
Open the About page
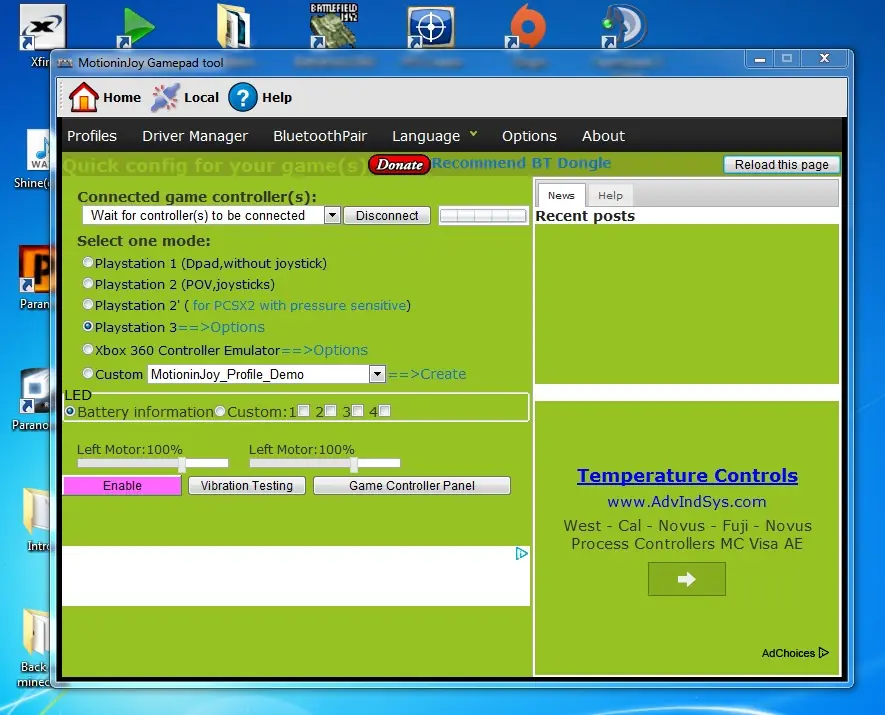603,136
